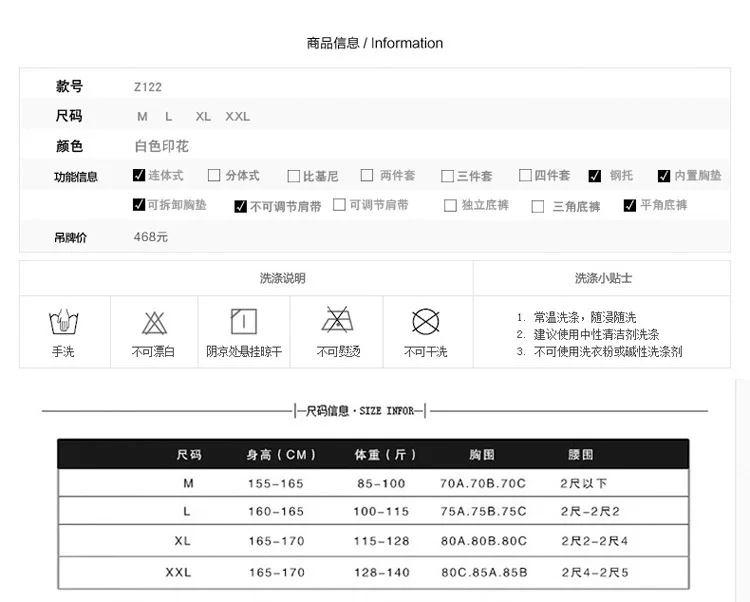Click waist cell 2尺4-2尺5
The height and width of the screenshot is (602, 750).
[595, 573]
